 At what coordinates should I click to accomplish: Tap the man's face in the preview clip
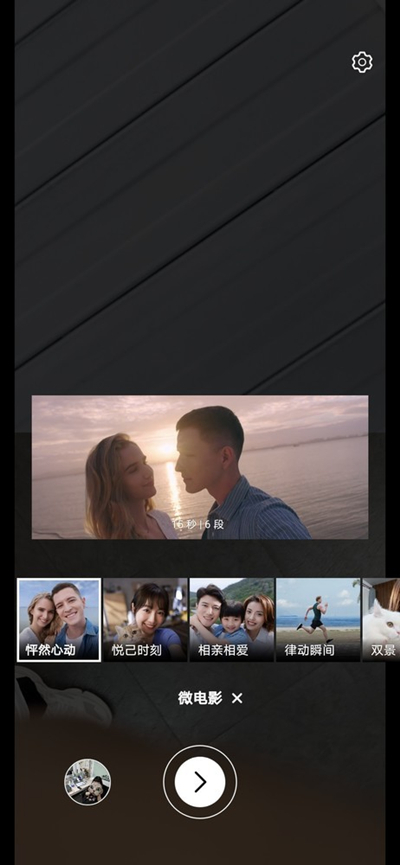click(x=207, y=450)
